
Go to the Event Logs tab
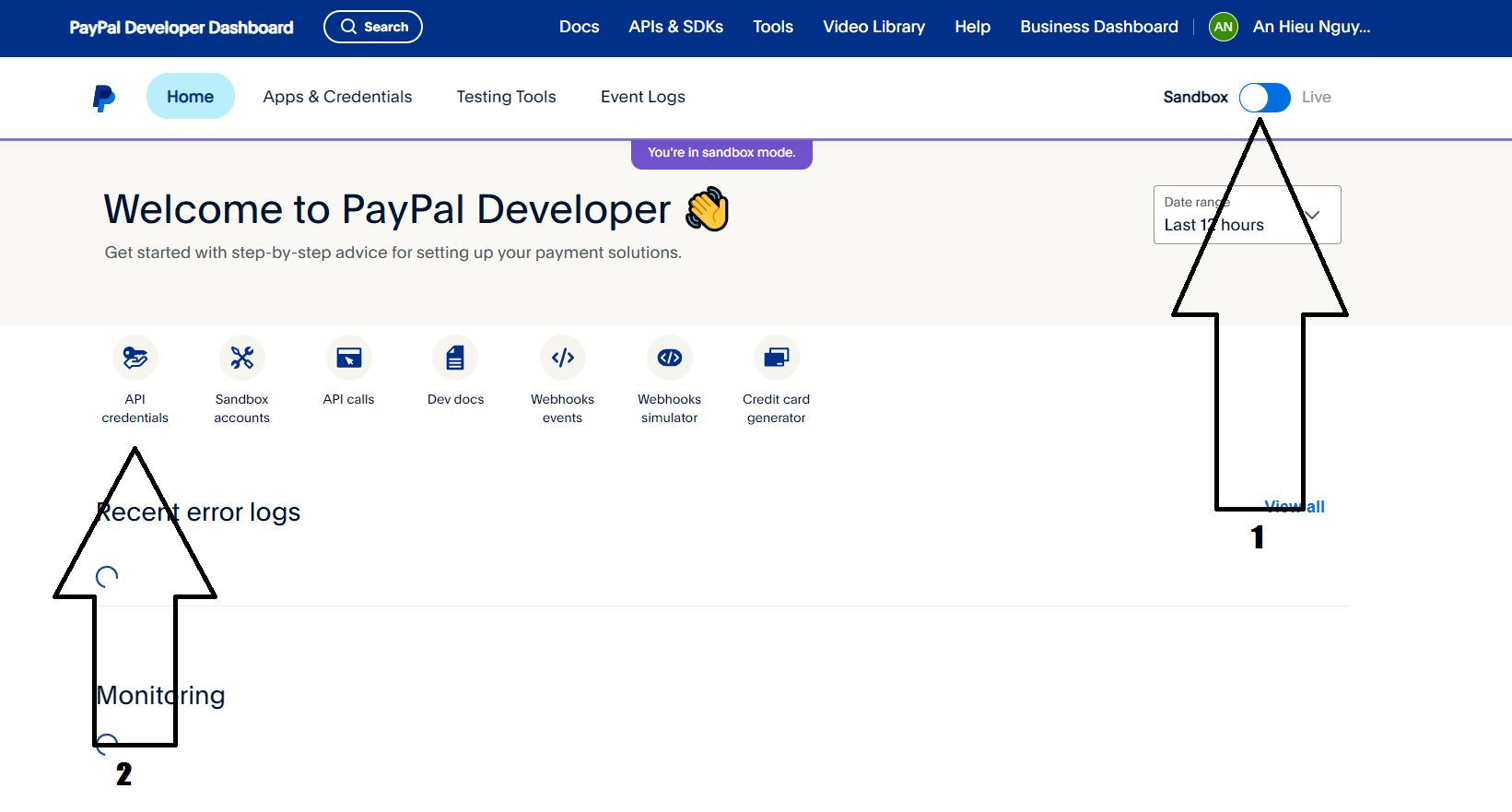pyautogui.click(x=642, y=97)
